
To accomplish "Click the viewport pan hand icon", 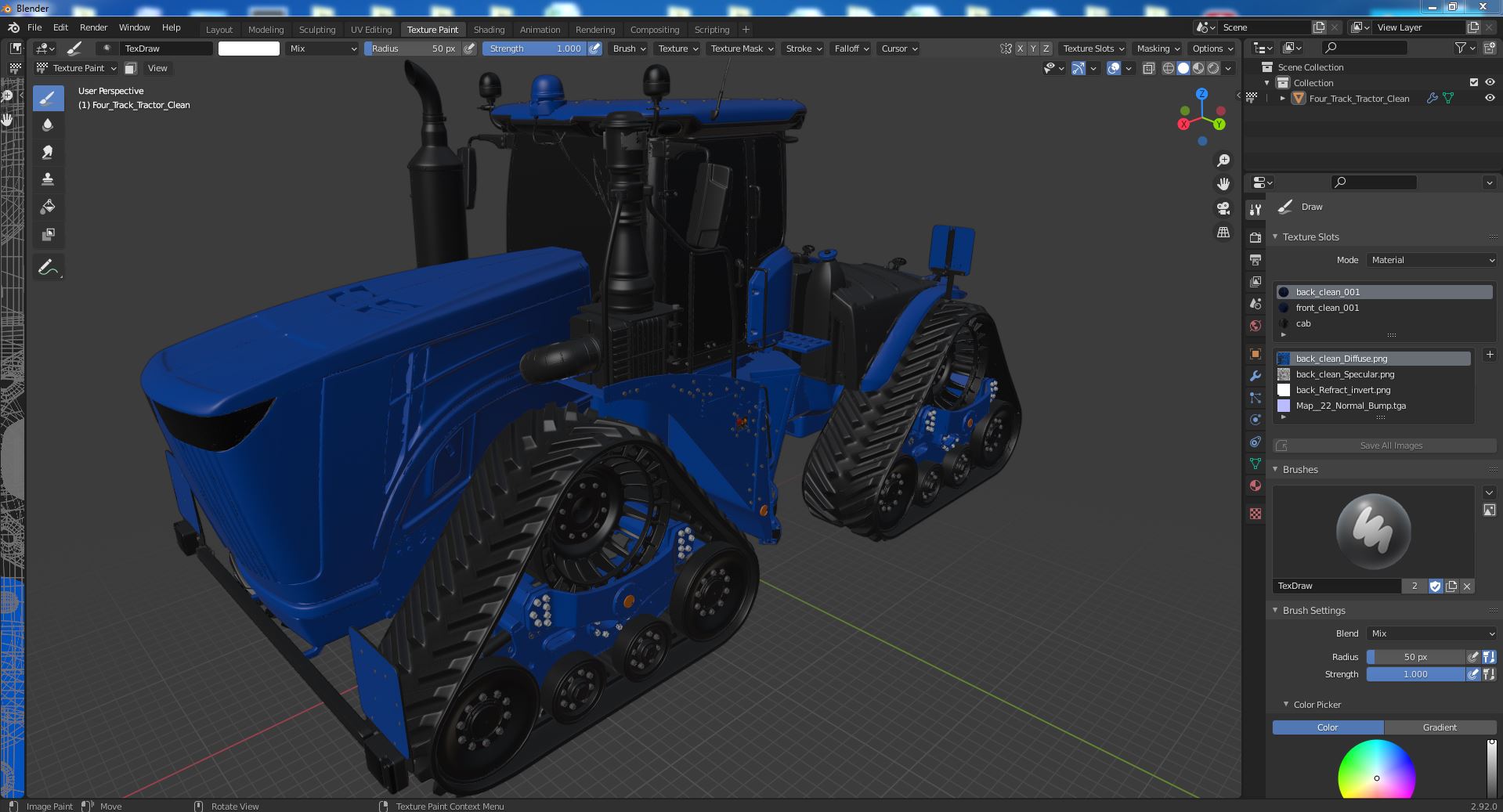I will pyautogui.click(x=1223, y=184).
